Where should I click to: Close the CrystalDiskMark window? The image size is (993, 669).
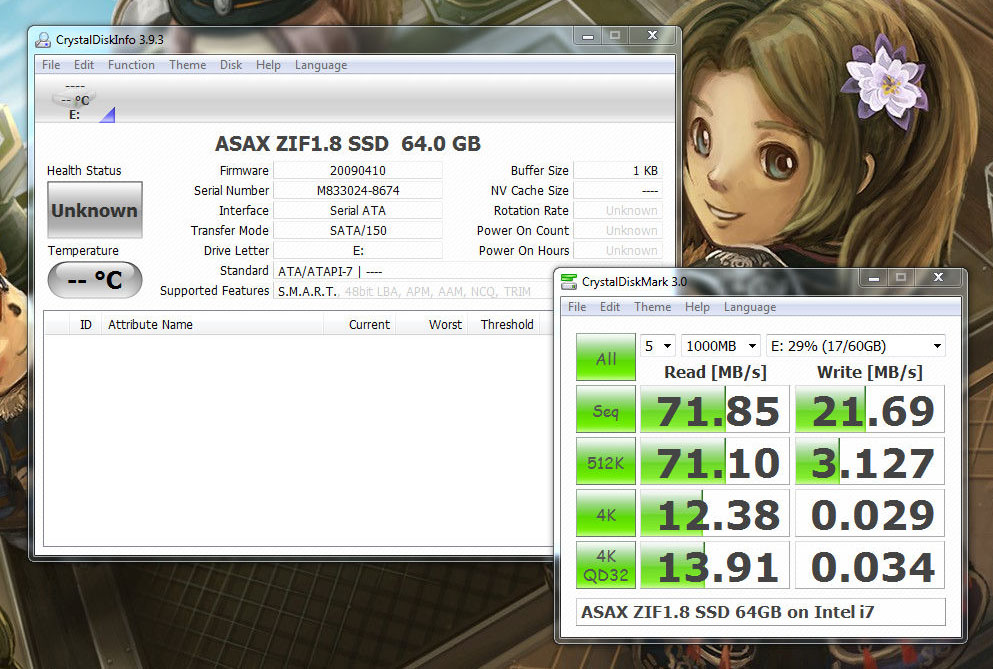click(x=939, y=277)
